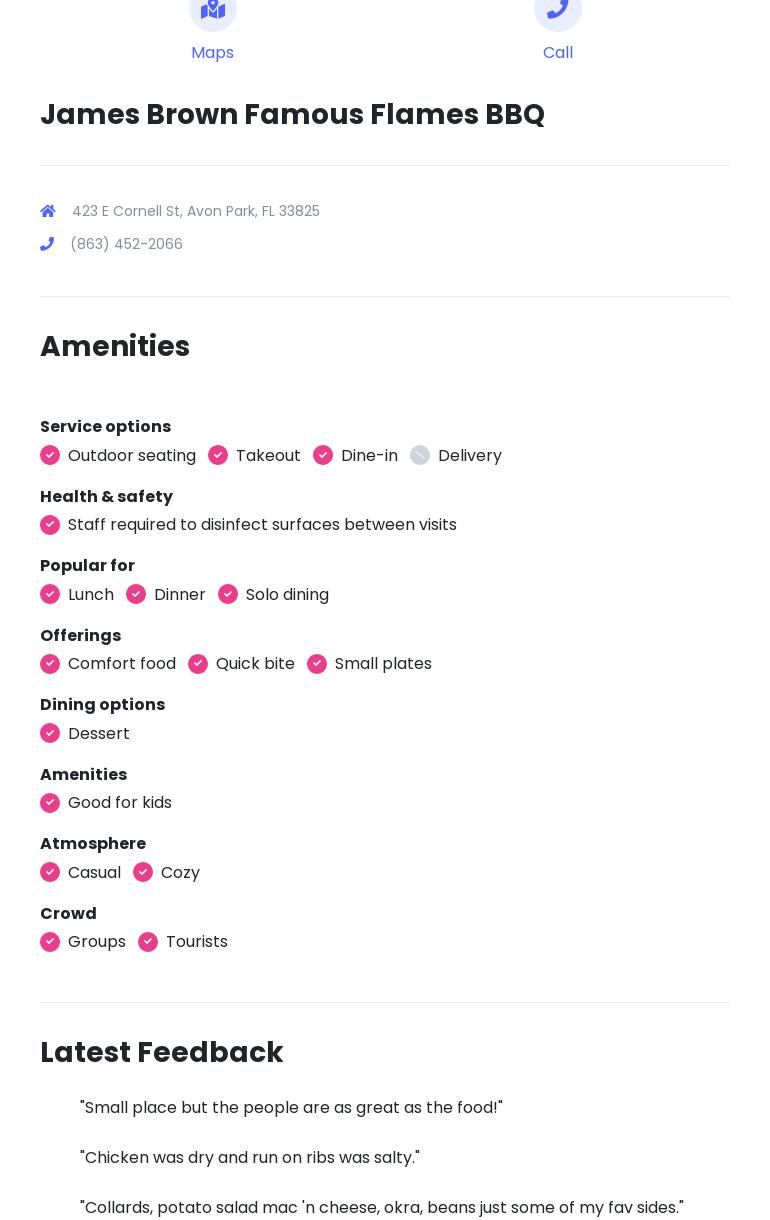Click the Outdoor seating checkmark icon

click(x=50, y=455)
